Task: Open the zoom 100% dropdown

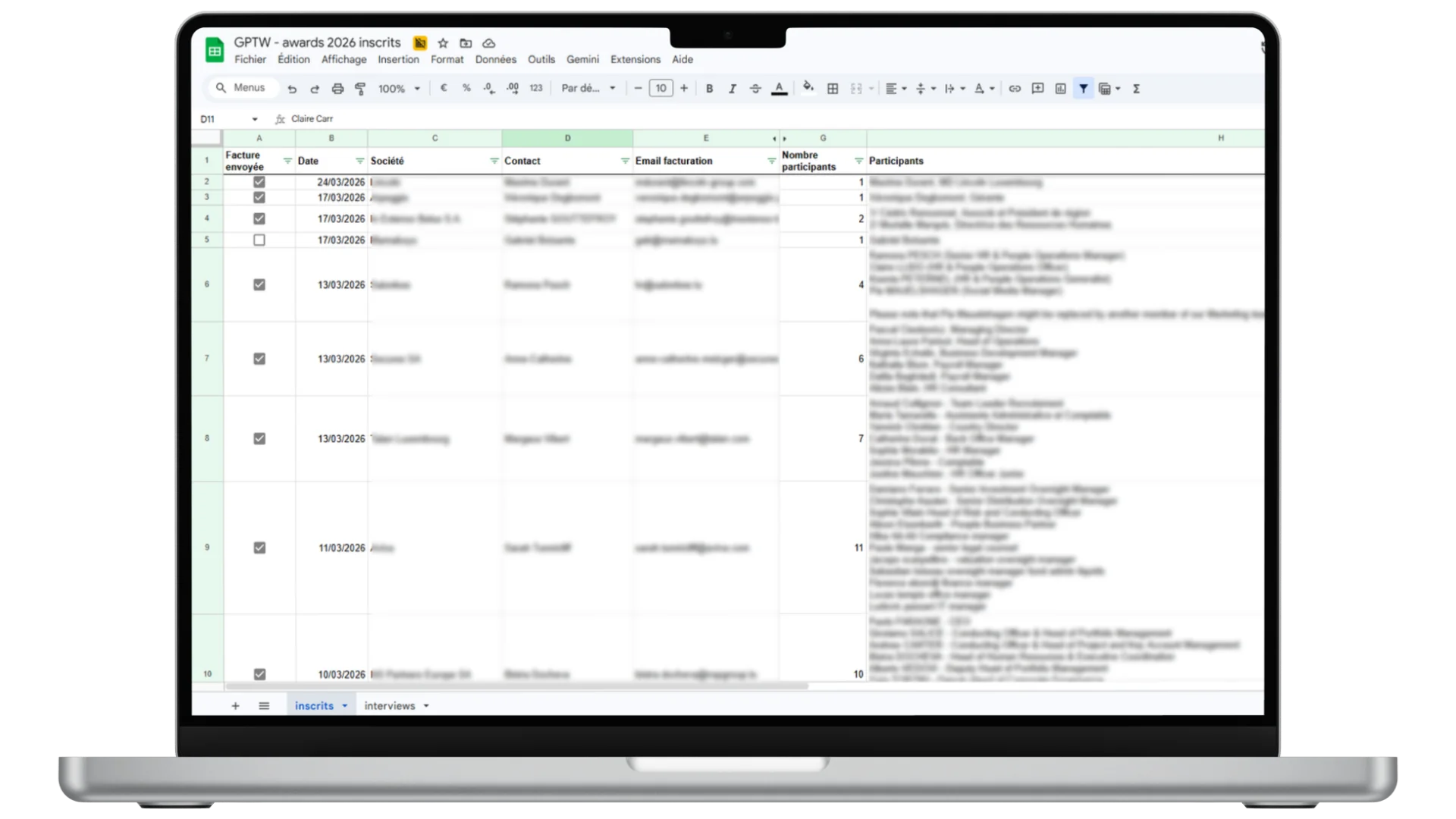Action: click(x=399, y=89)
